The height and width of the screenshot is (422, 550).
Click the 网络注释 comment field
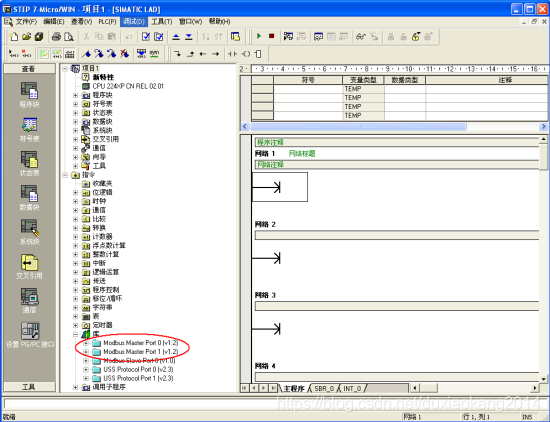pyautogui.click(x=397, y=165)
